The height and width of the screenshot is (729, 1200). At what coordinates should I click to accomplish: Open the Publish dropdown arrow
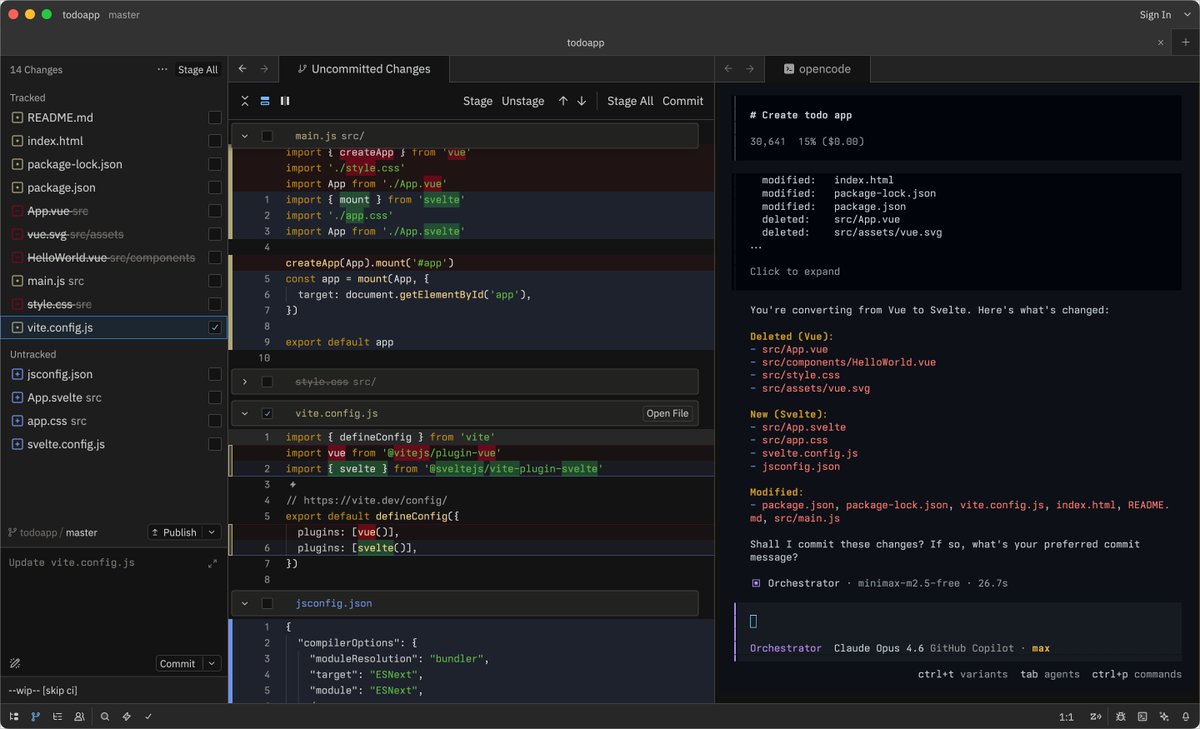[x=210, y=532]
